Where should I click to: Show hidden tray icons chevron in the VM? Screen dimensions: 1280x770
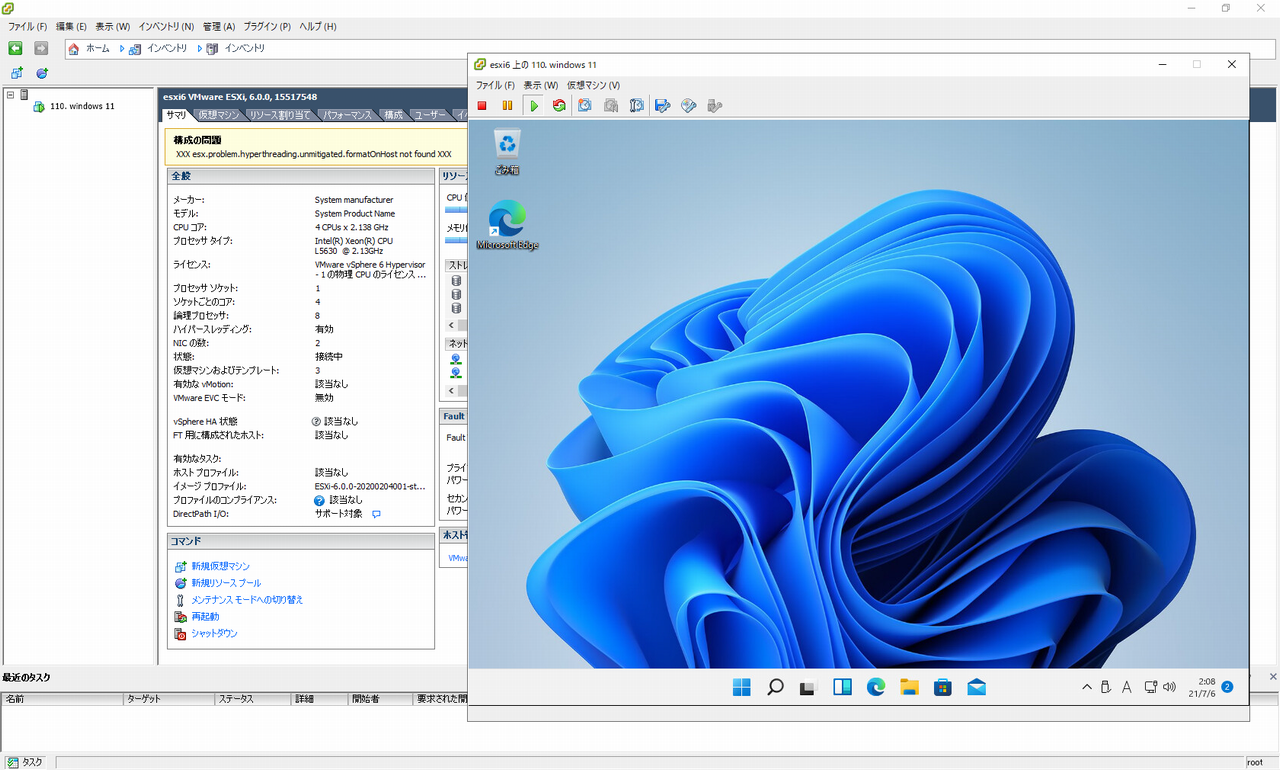point(1088,687)
